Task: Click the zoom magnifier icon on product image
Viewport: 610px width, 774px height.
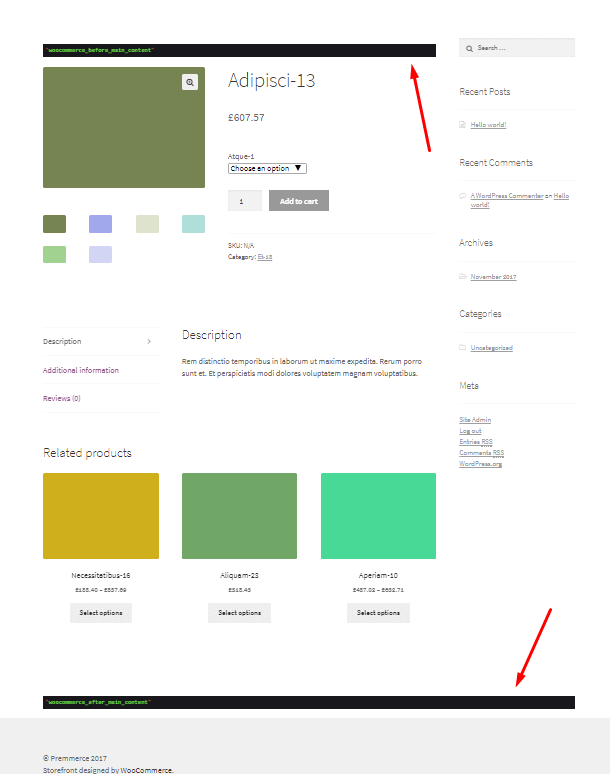Action: (x=190, y=82)
